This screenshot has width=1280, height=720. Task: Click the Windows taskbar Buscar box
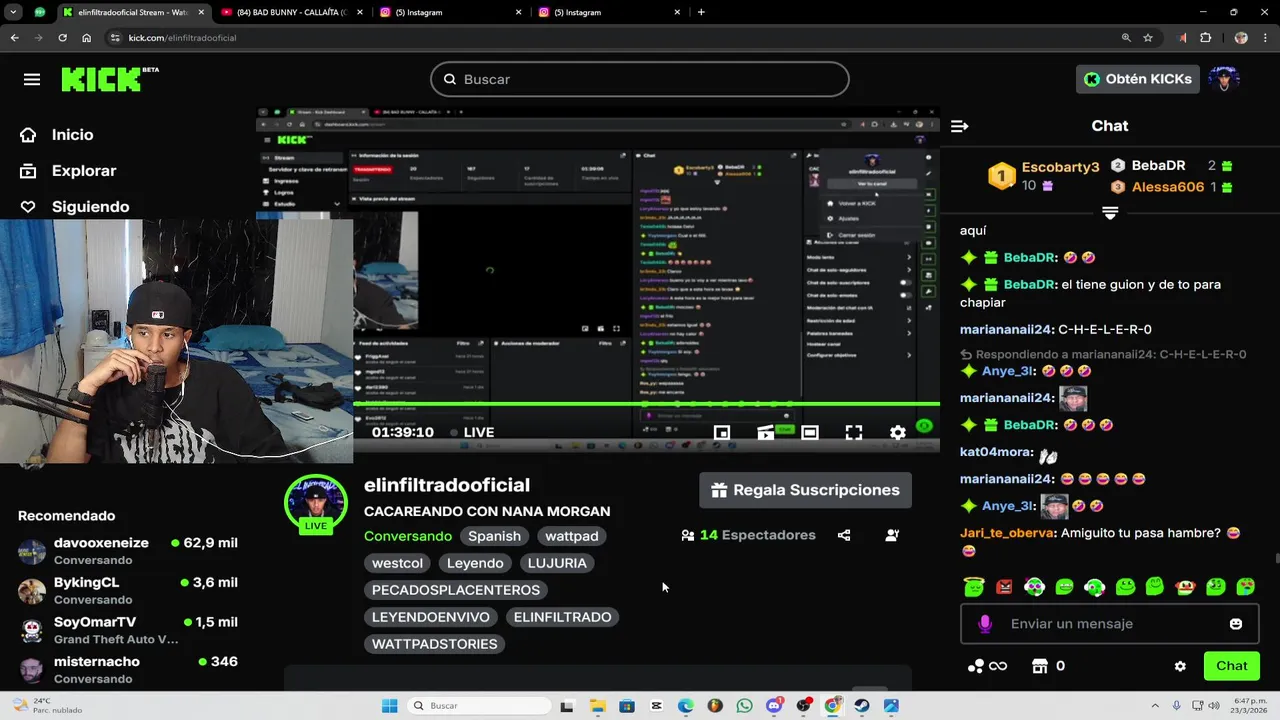[x=480, y=706]
